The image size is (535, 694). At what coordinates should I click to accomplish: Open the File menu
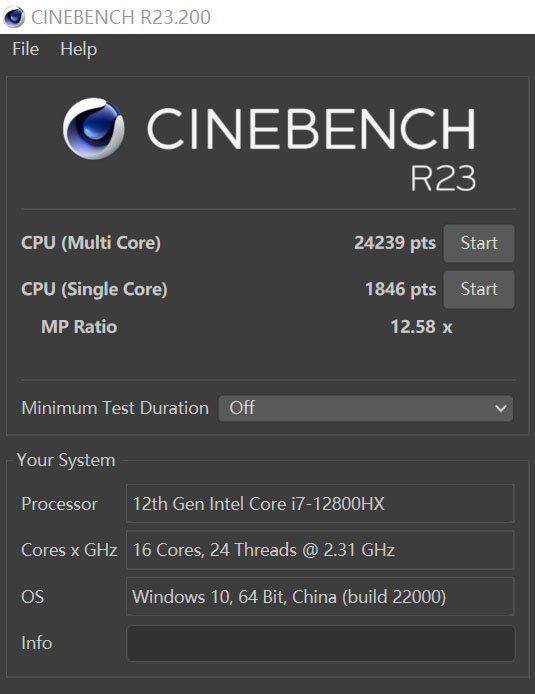26,49
